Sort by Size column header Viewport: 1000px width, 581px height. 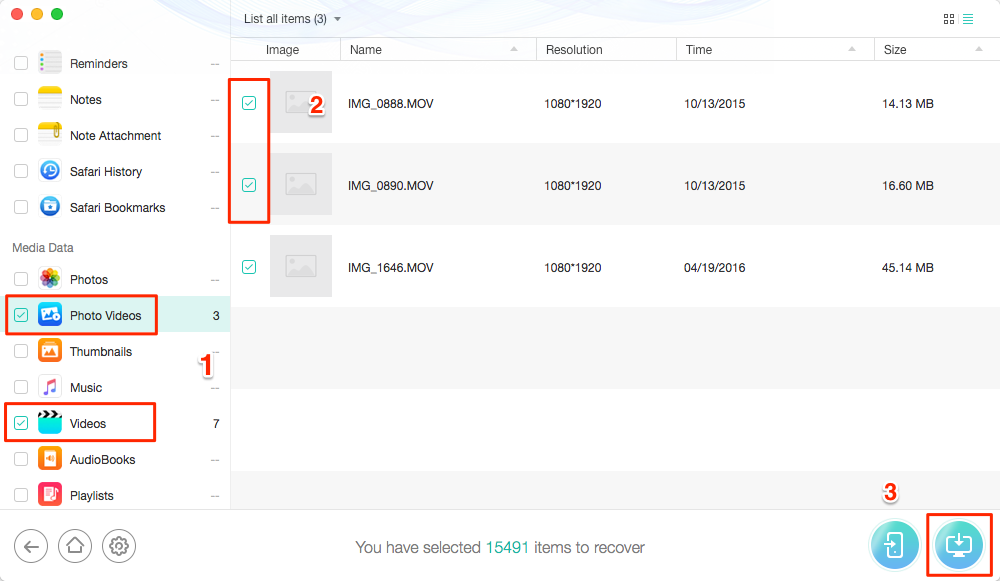(937, 50)
